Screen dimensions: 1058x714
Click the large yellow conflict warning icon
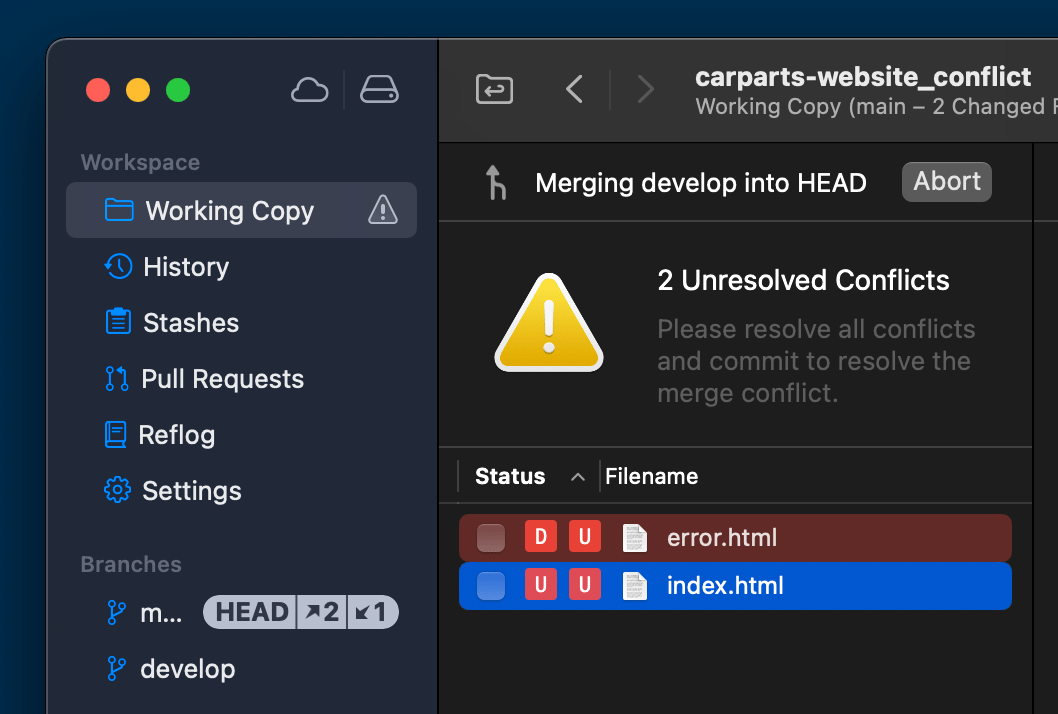click(x=549, y=323)
